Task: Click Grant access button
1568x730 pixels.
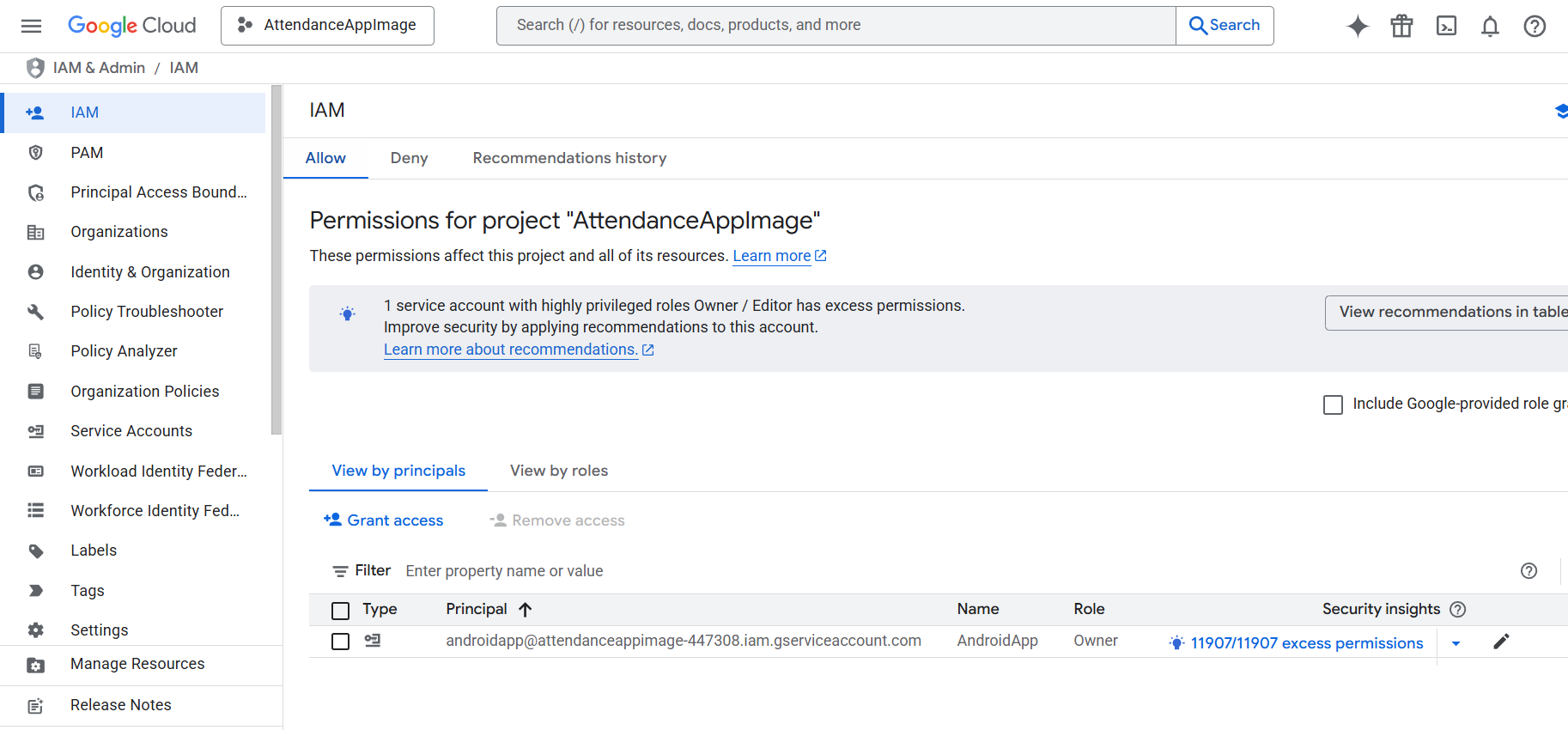Action: pyautogui.click(x=384, y=520)
